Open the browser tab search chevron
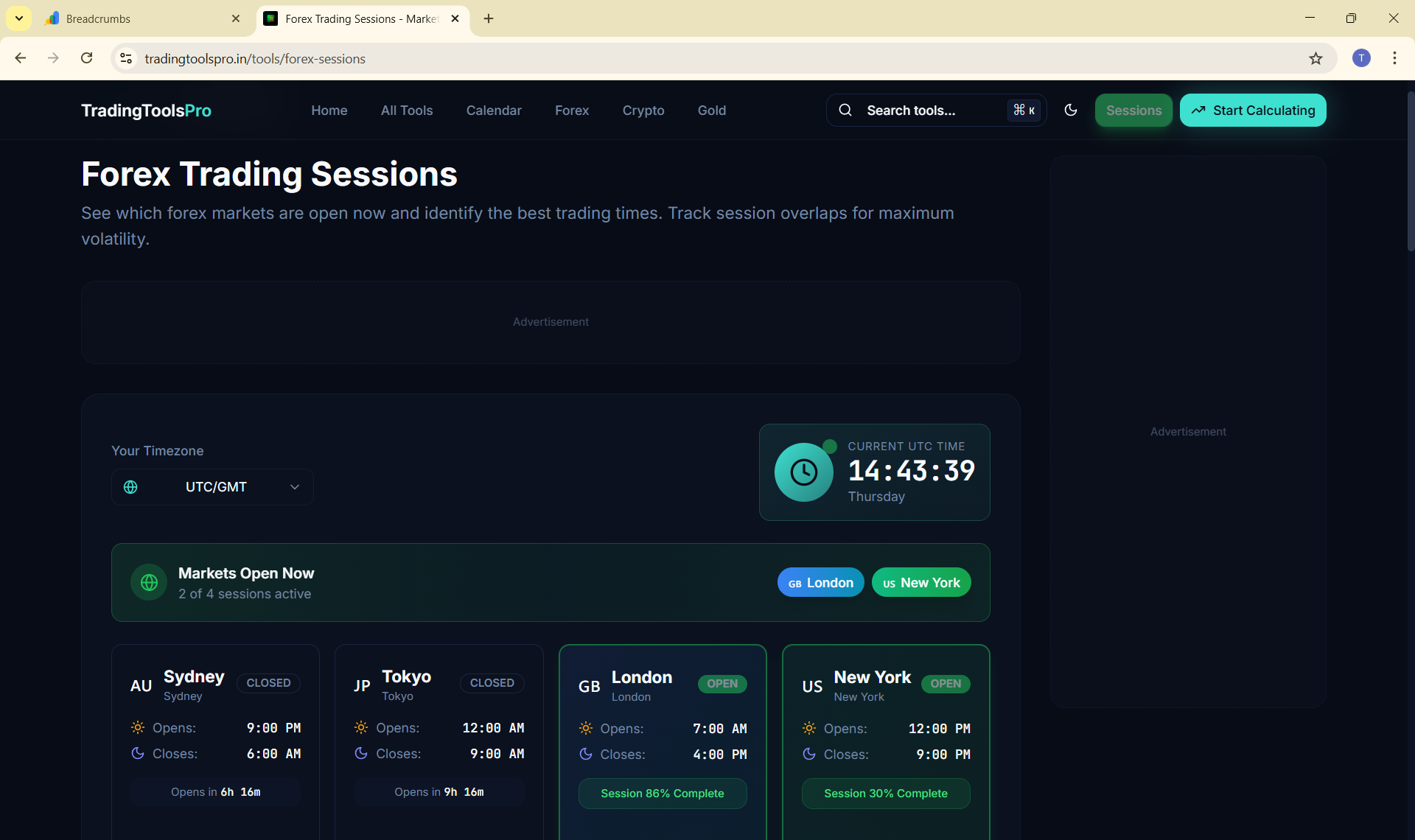 pos(18,18)
